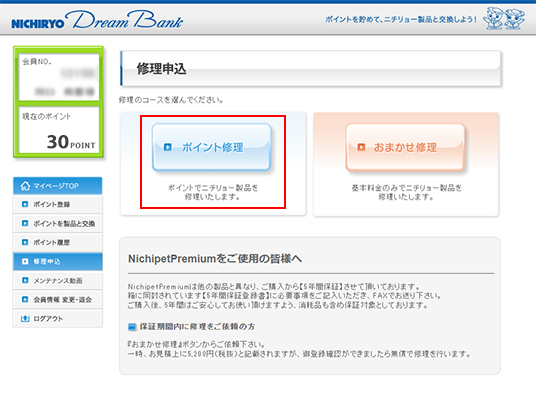Click arrow icon next to ポイント登録

point(25,204)
